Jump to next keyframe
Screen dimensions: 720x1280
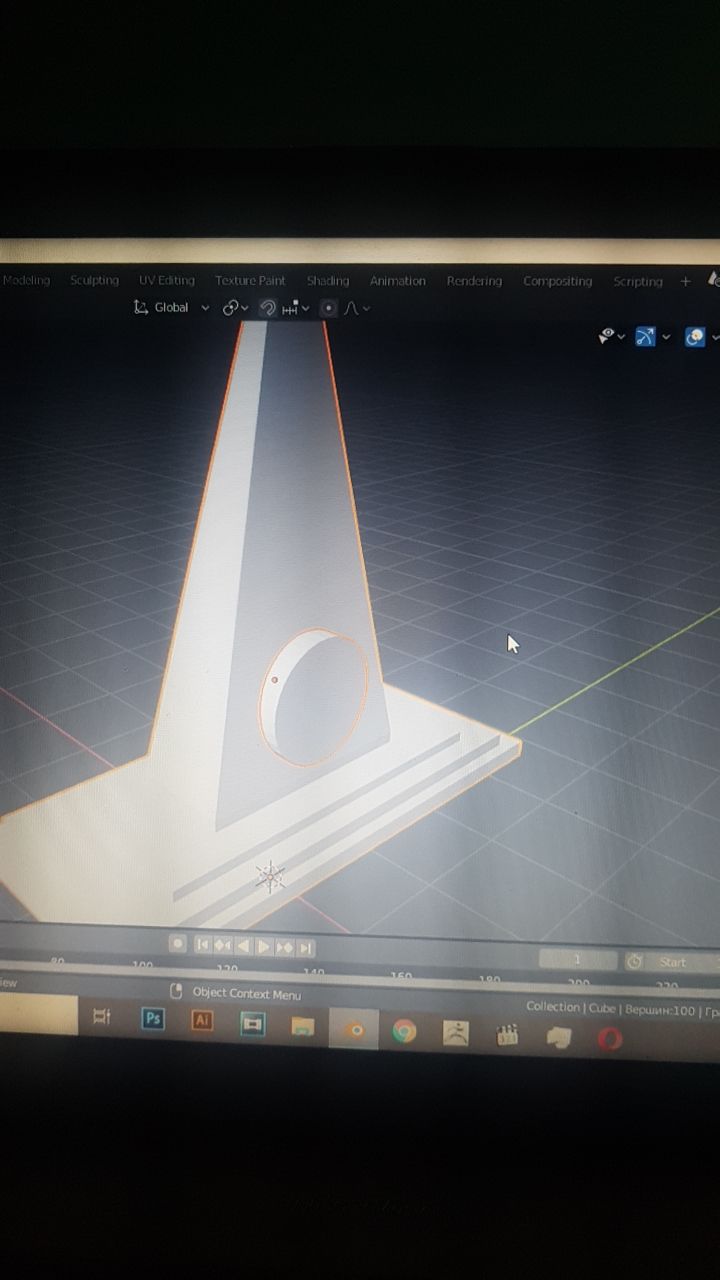pyautogui.click(x=285, y=947)
